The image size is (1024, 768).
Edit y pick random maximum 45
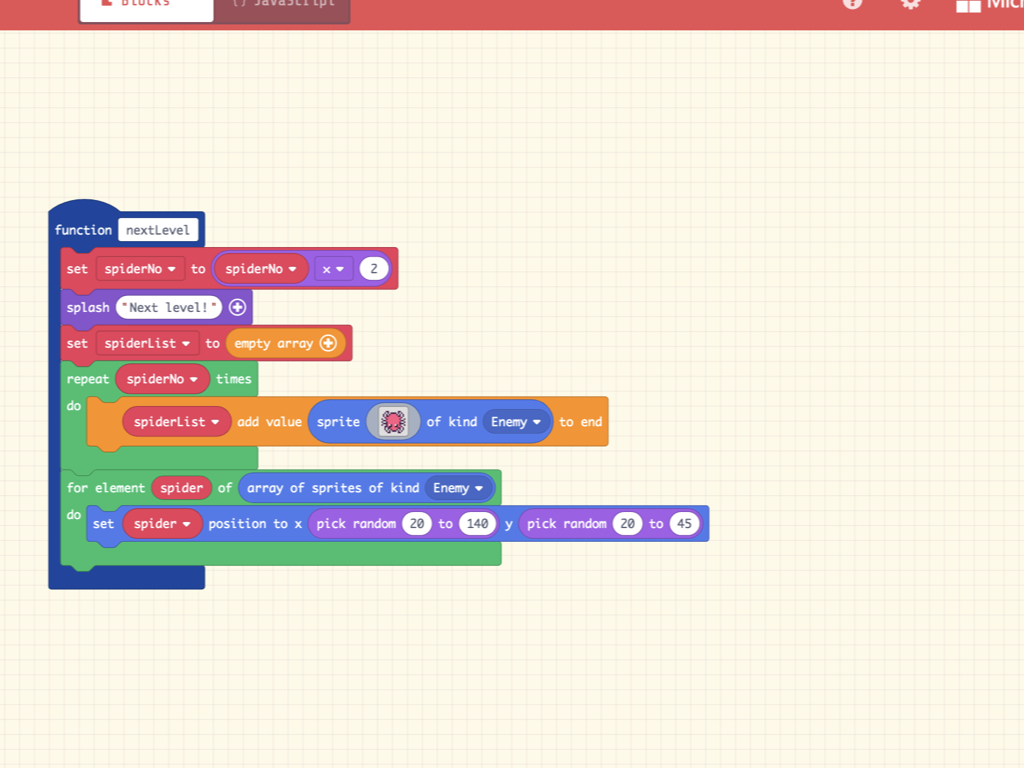[x=684, y=524]
